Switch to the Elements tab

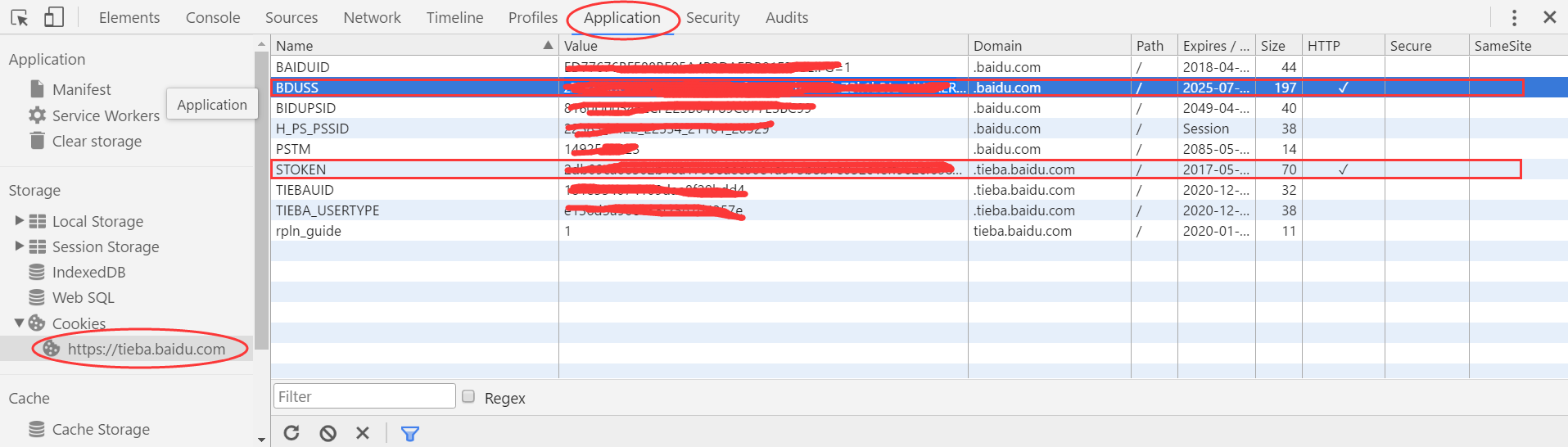(x=129, y=17)
